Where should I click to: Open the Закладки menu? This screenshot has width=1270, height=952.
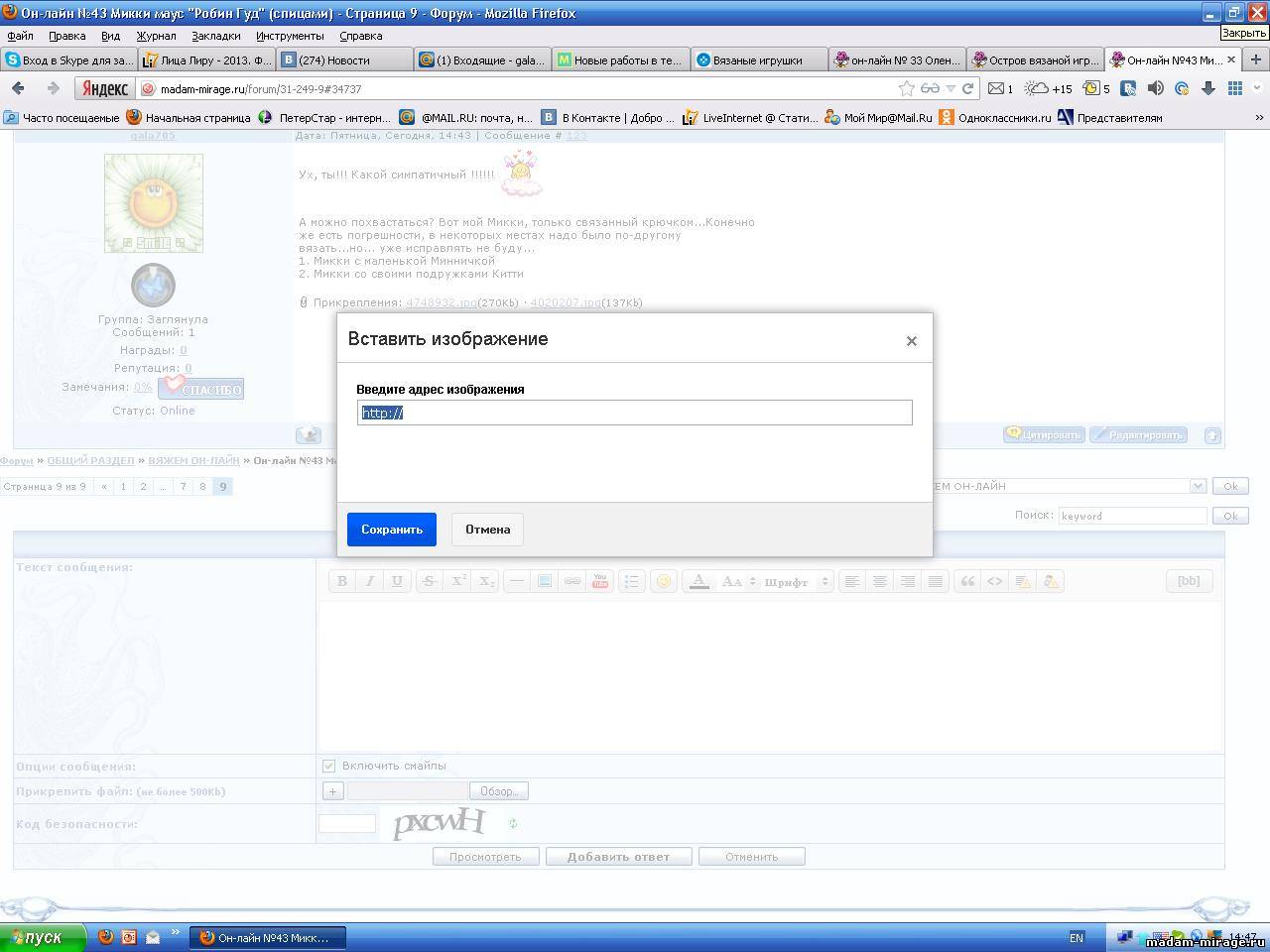[x=215, y=36]
